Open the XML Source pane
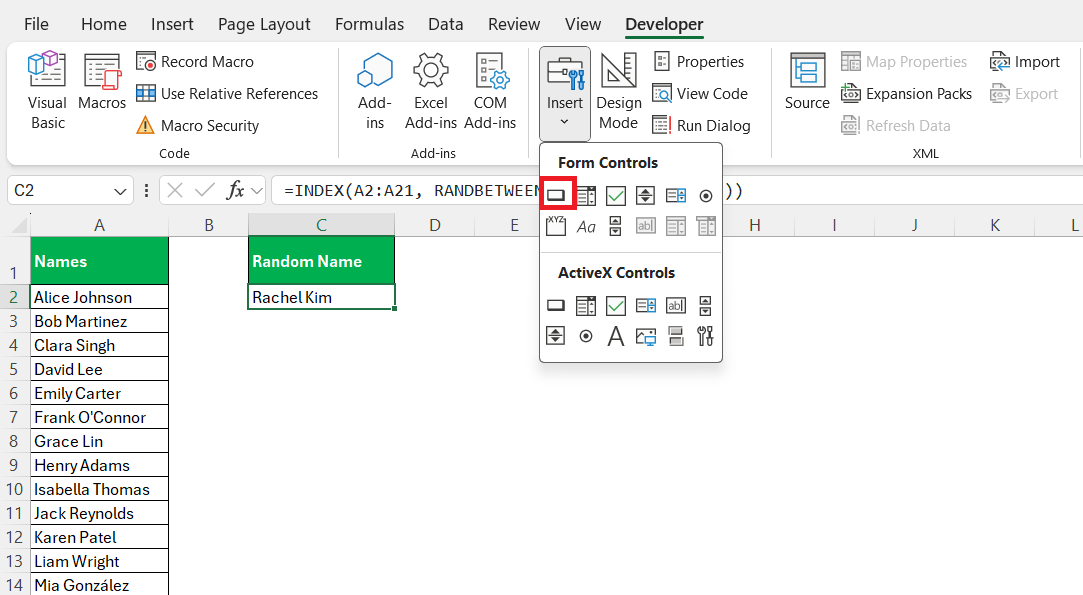 (807, 82)
